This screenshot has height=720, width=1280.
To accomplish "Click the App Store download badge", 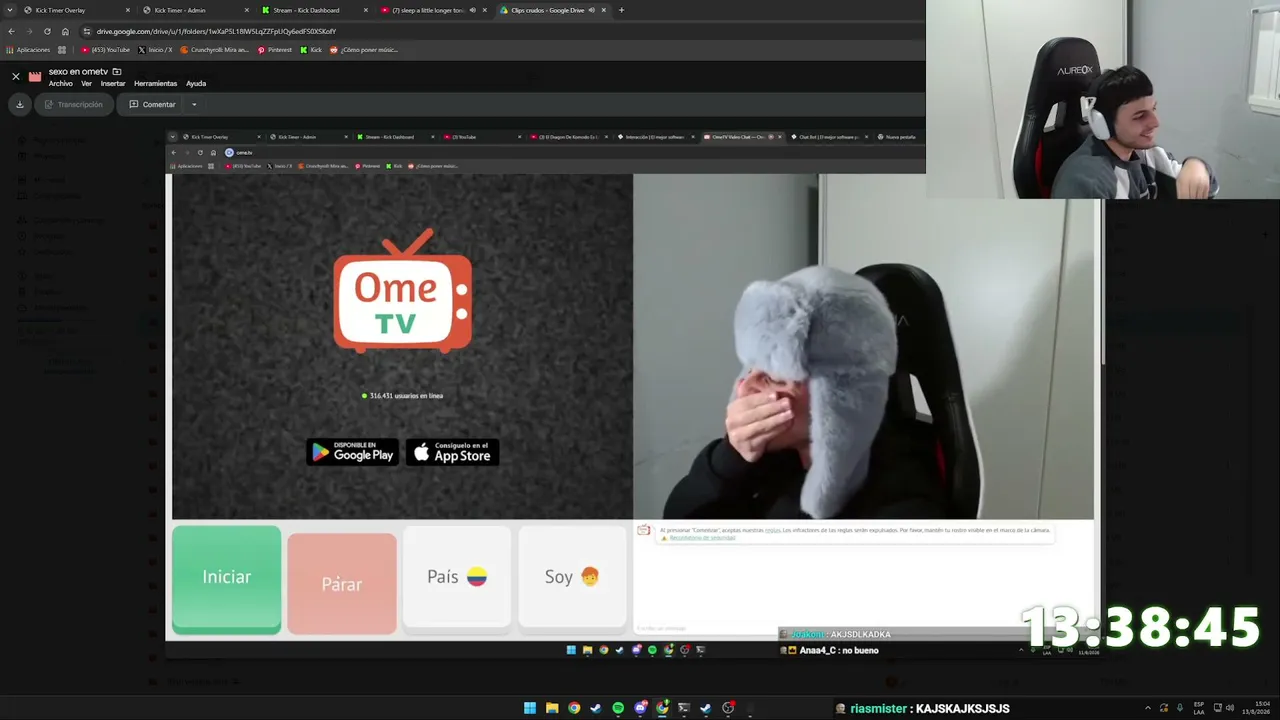I will 452,453.
